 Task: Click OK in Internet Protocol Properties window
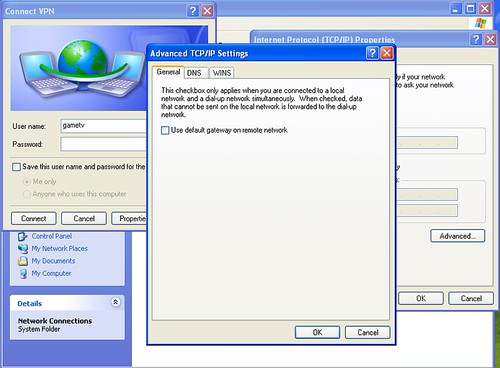[x=421, y=298]
